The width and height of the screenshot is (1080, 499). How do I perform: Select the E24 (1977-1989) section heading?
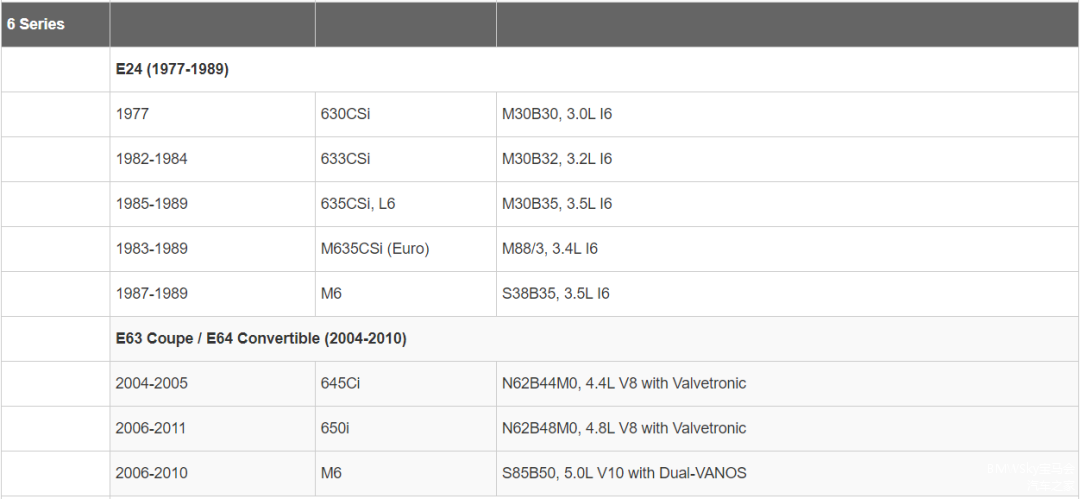point(172,69)
